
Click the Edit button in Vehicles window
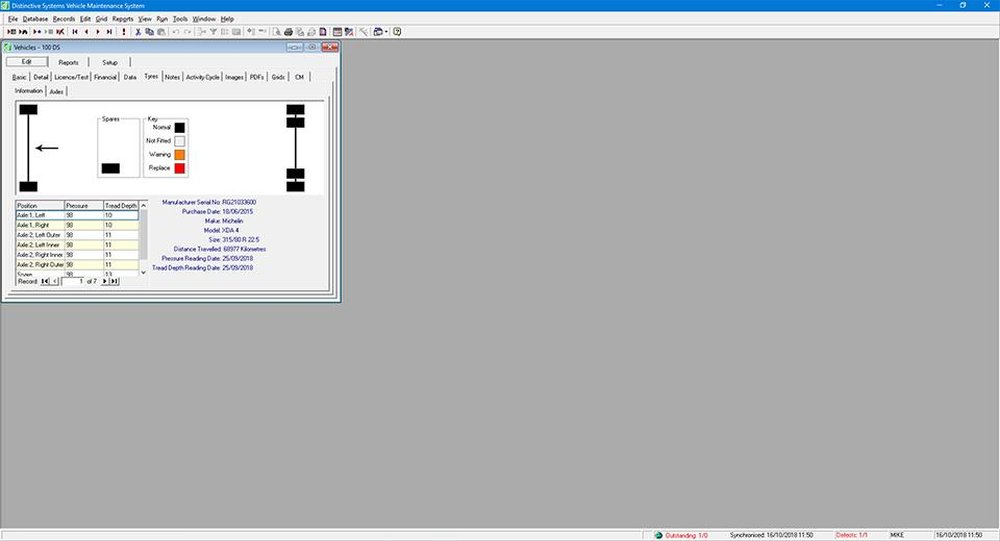coord(27,62)
